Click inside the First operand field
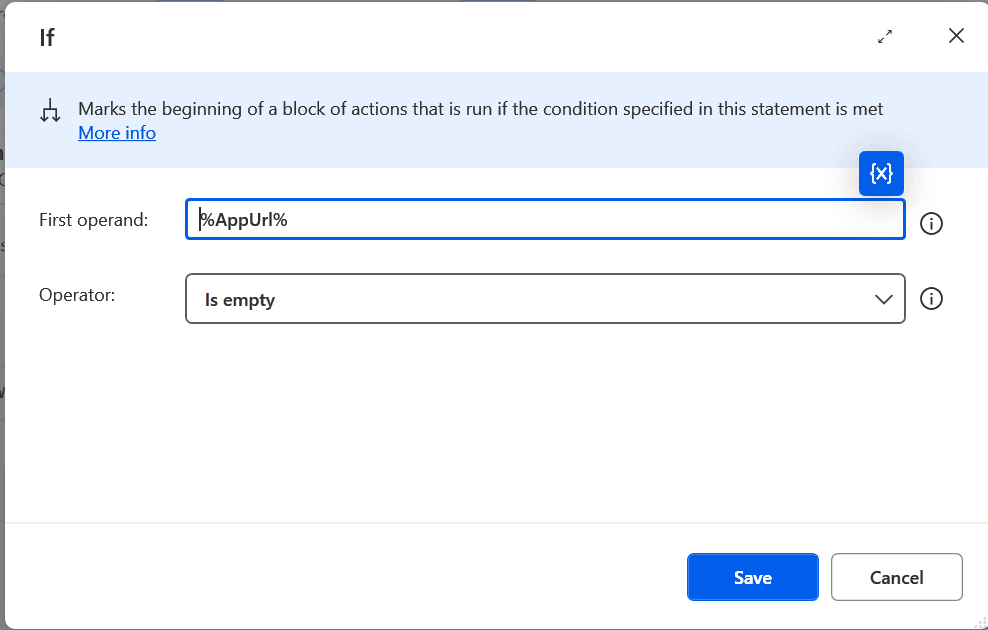Image resolution: width=988 pixels, height=630 pixels. (545, 219)
